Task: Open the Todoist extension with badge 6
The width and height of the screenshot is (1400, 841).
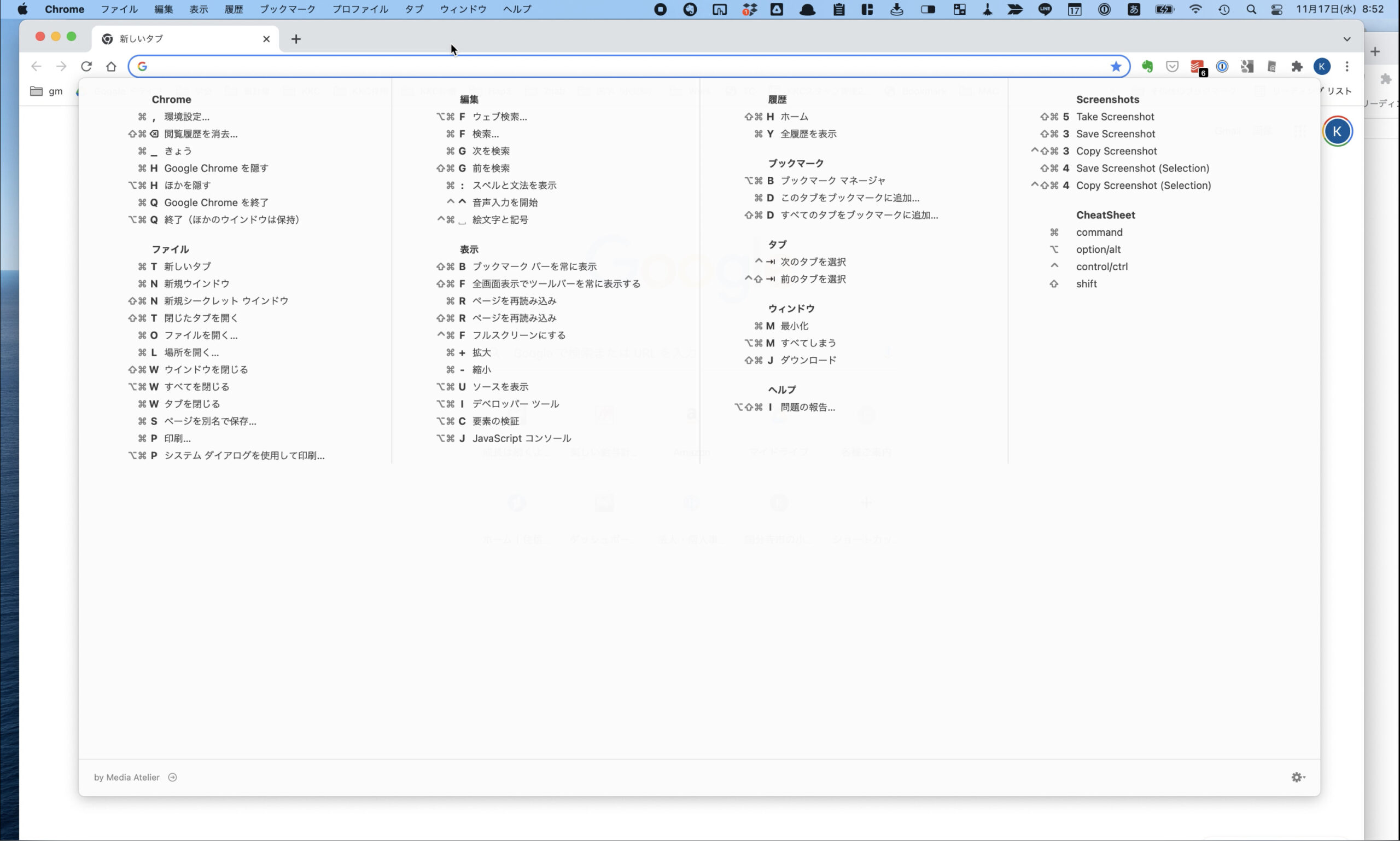Action: click(x=1198, y=67)
